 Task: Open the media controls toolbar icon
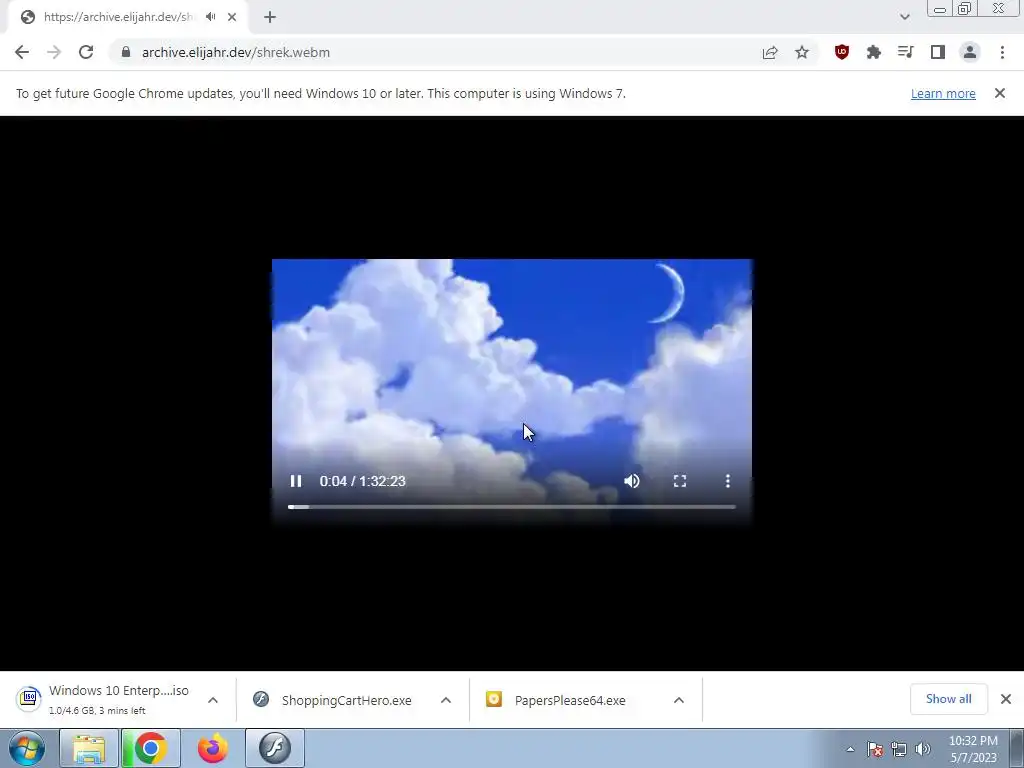[906, 52]
